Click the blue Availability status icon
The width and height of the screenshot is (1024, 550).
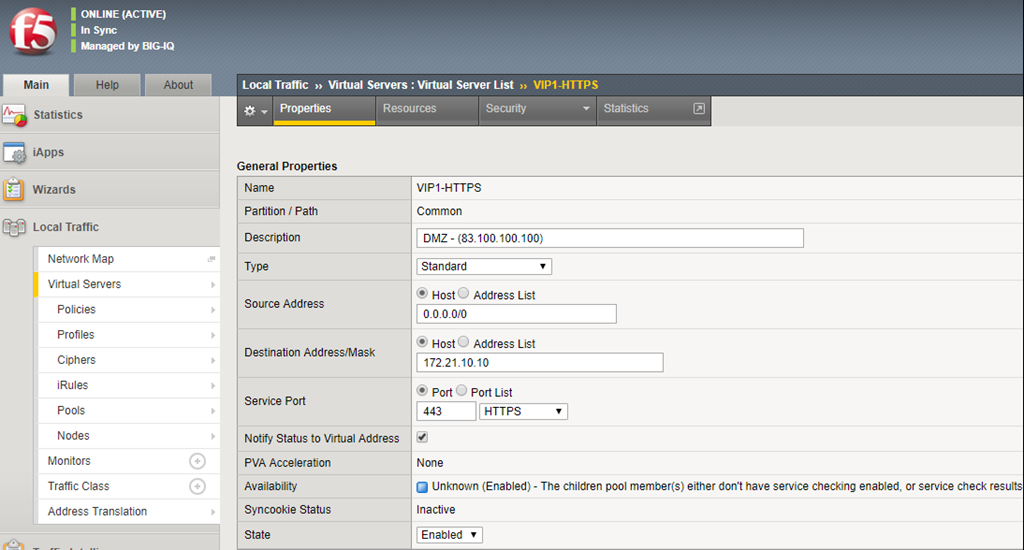coord(422,487)
